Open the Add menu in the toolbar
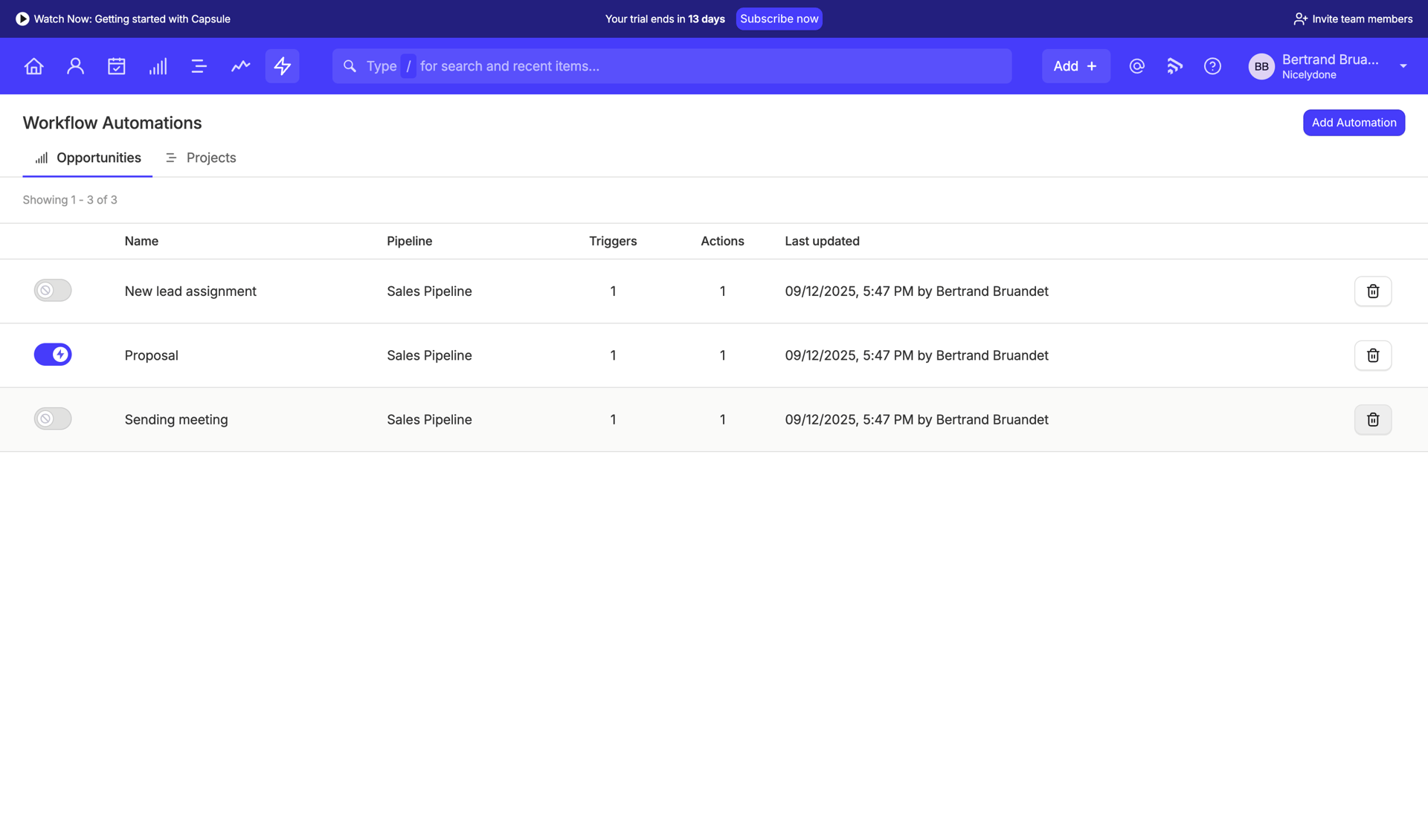 point(1075,65)
